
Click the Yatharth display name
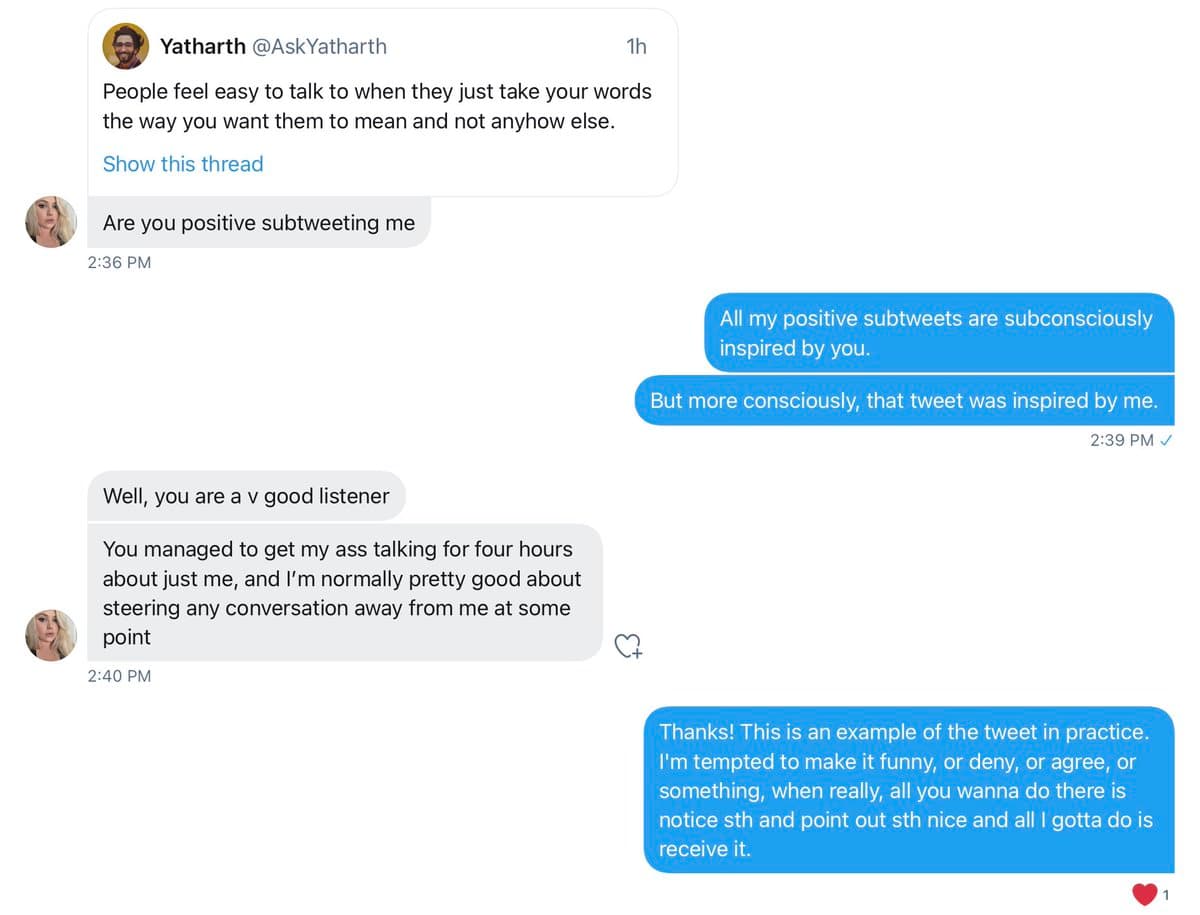(203, 46)
